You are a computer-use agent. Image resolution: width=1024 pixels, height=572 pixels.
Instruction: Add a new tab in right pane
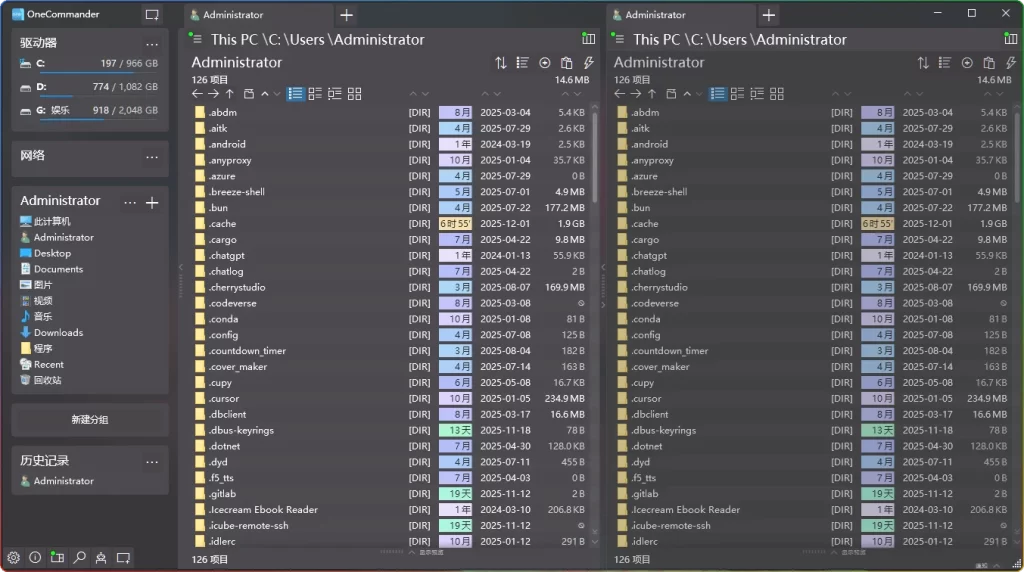[769, 15]
